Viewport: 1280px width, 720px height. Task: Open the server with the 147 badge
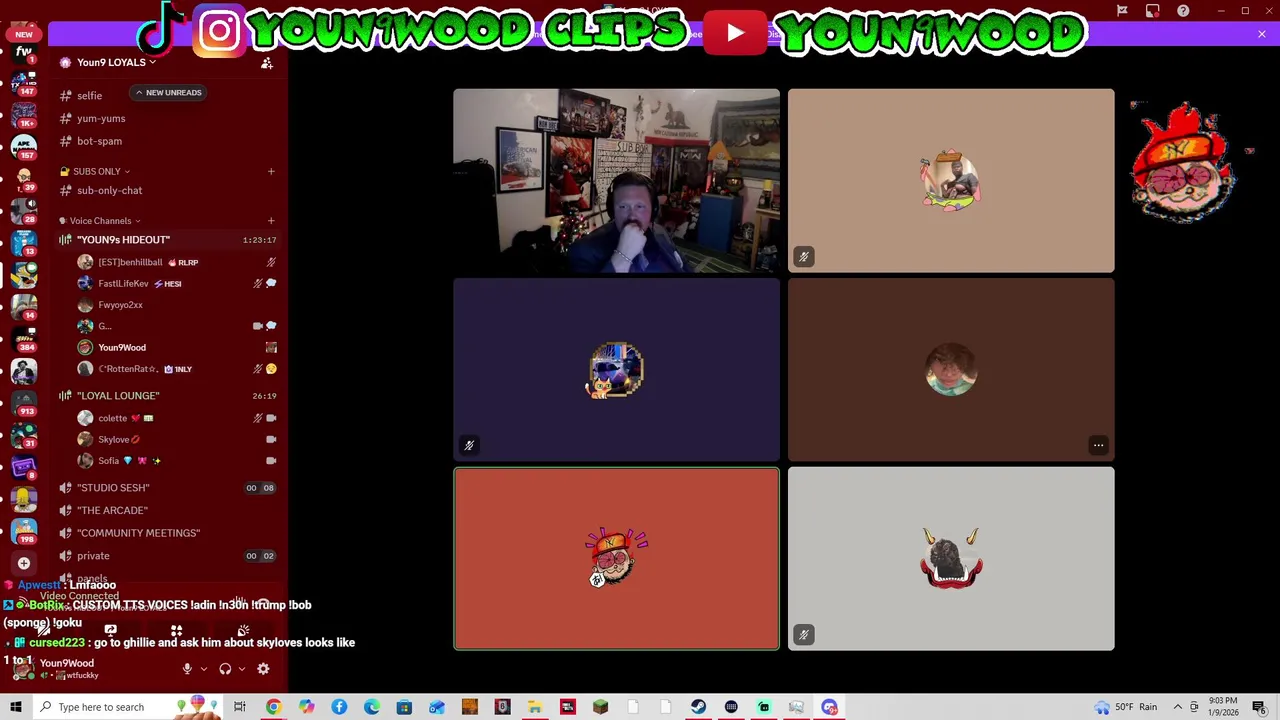coord(24,82)
